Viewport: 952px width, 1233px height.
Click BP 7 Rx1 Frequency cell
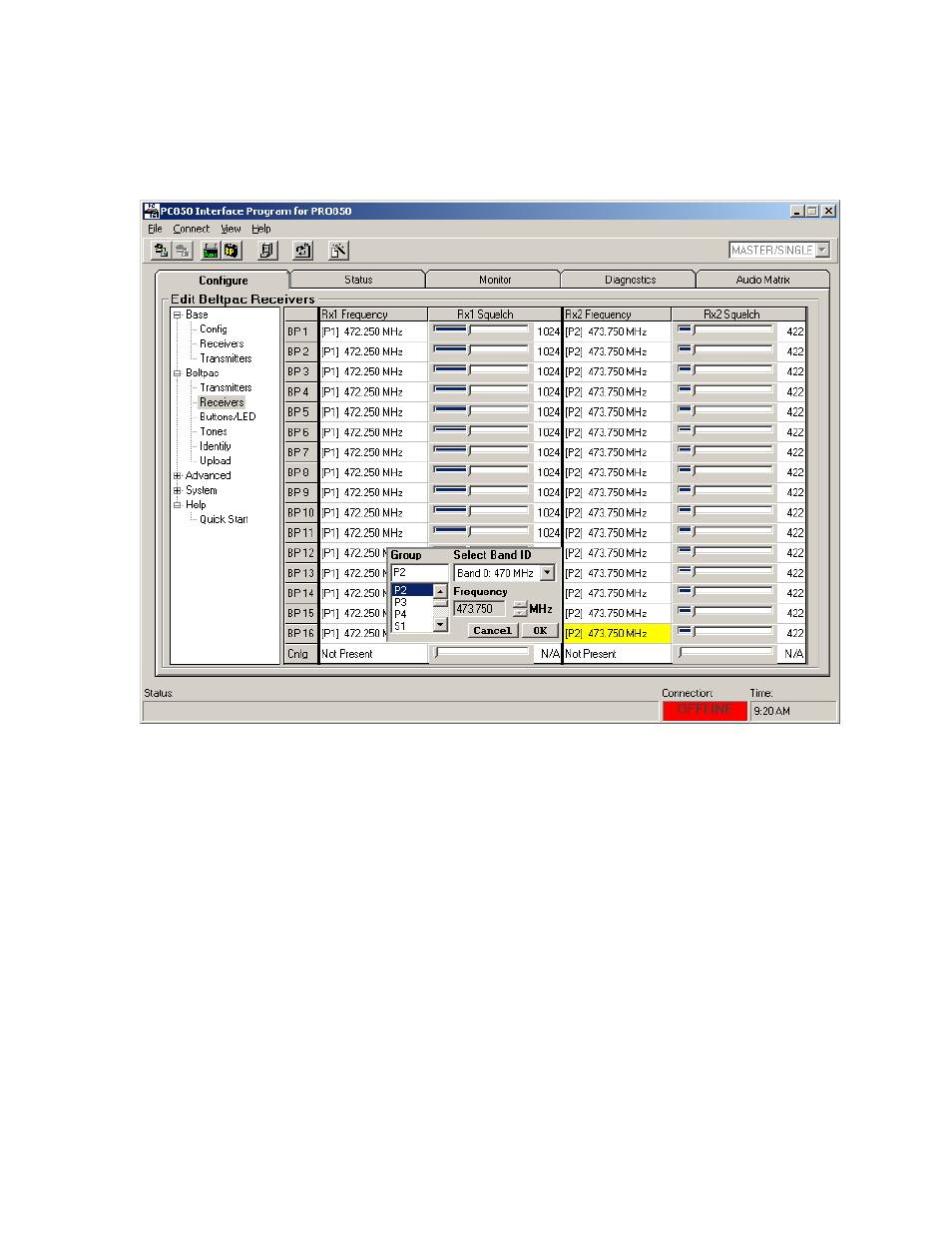click(x=373, y=452)
